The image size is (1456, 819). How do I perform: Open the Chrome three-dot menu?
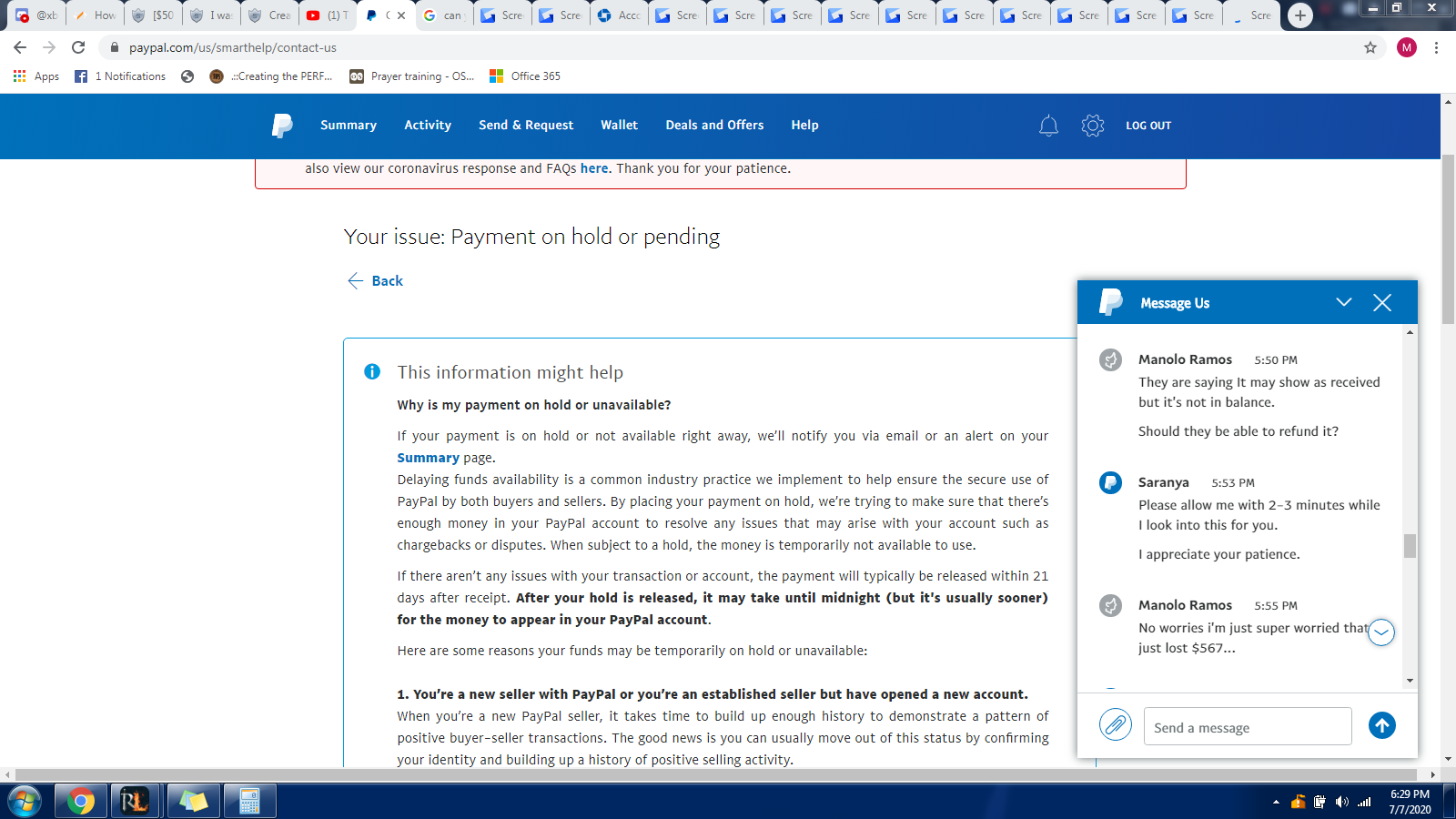pos(1436,47)
